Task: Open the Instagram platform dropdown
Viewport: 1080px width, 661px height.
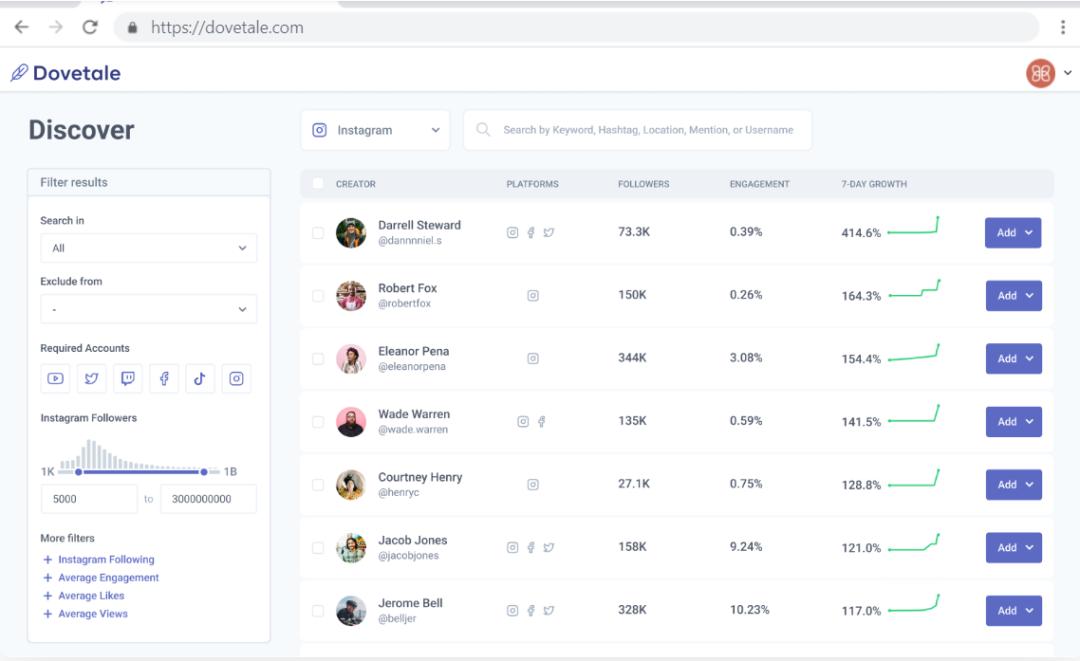Action: [x=375, y=130]
